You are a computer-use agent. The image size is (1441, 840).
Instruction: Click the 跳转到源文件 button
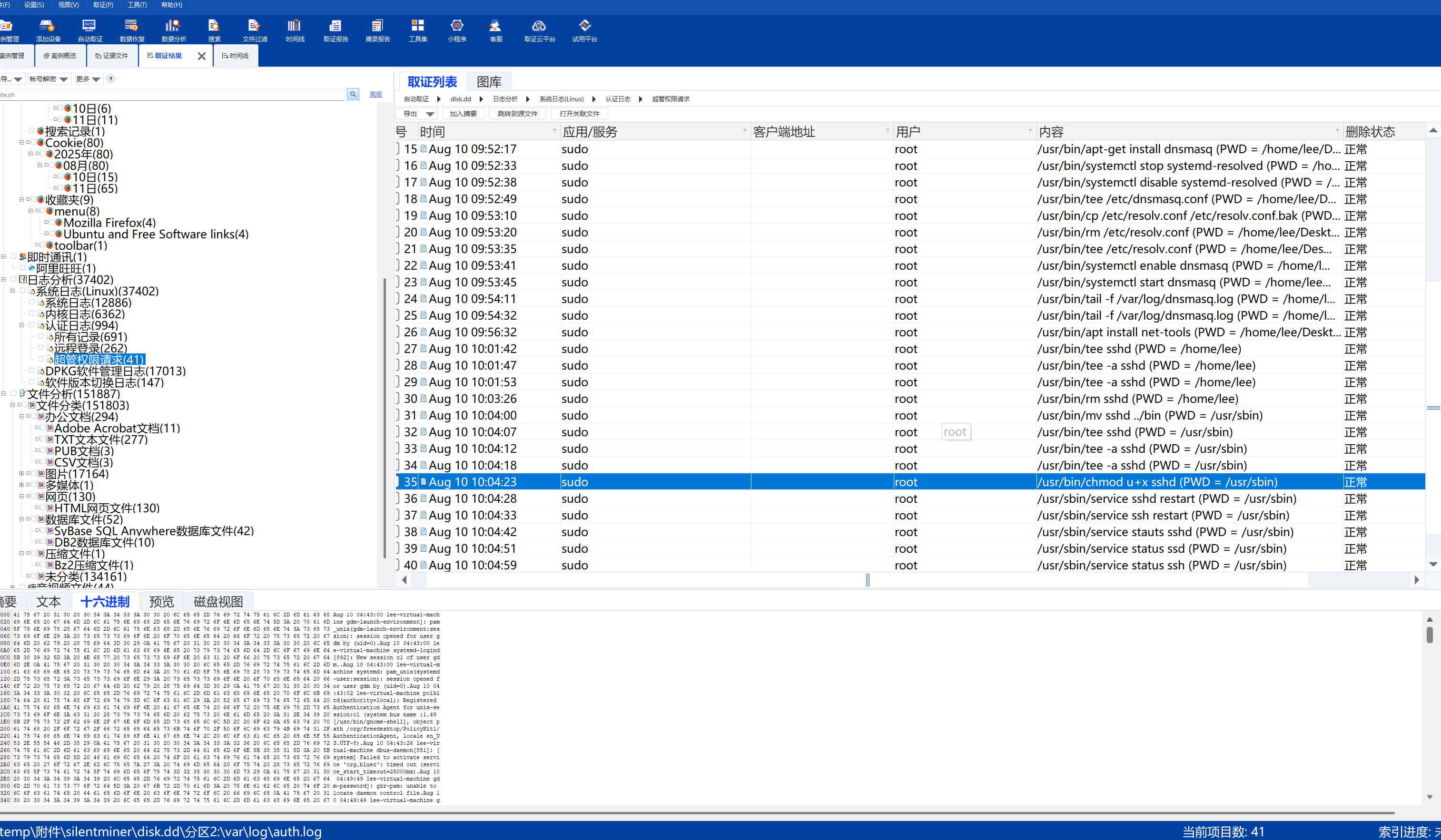(517, 114)
